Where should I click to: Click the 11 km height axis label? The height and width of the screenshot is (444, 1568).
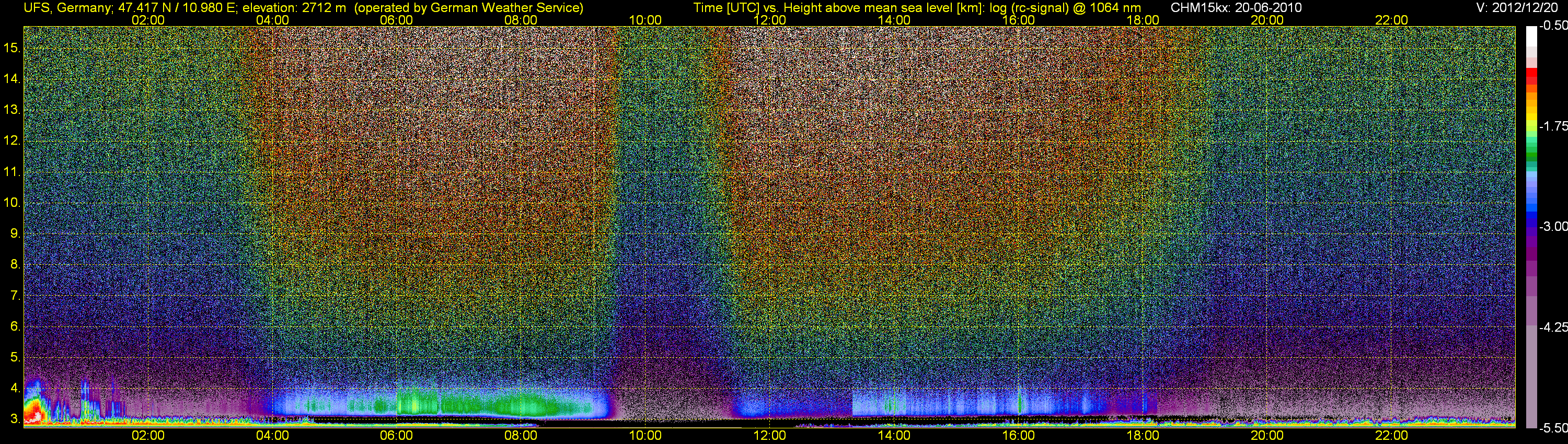[x=11, y=171]
